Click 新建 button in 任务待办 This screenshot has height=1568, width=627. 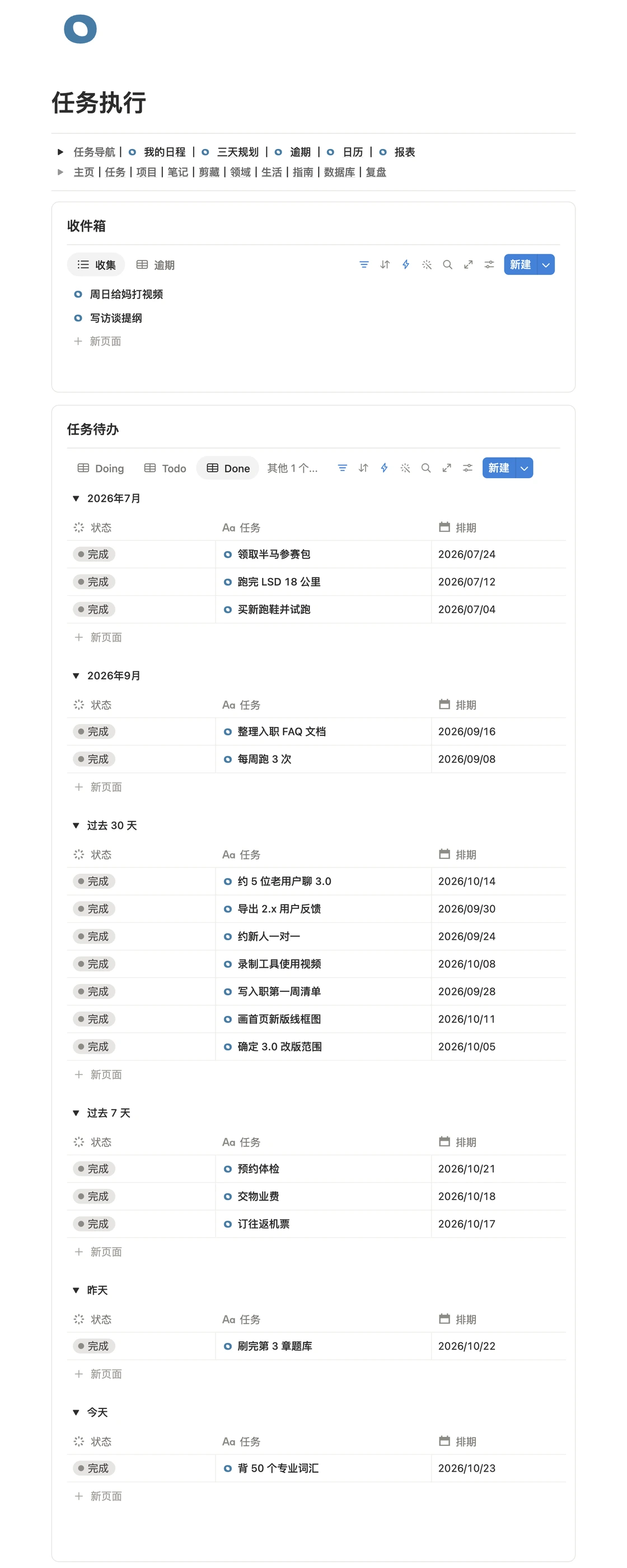point(499,468)
